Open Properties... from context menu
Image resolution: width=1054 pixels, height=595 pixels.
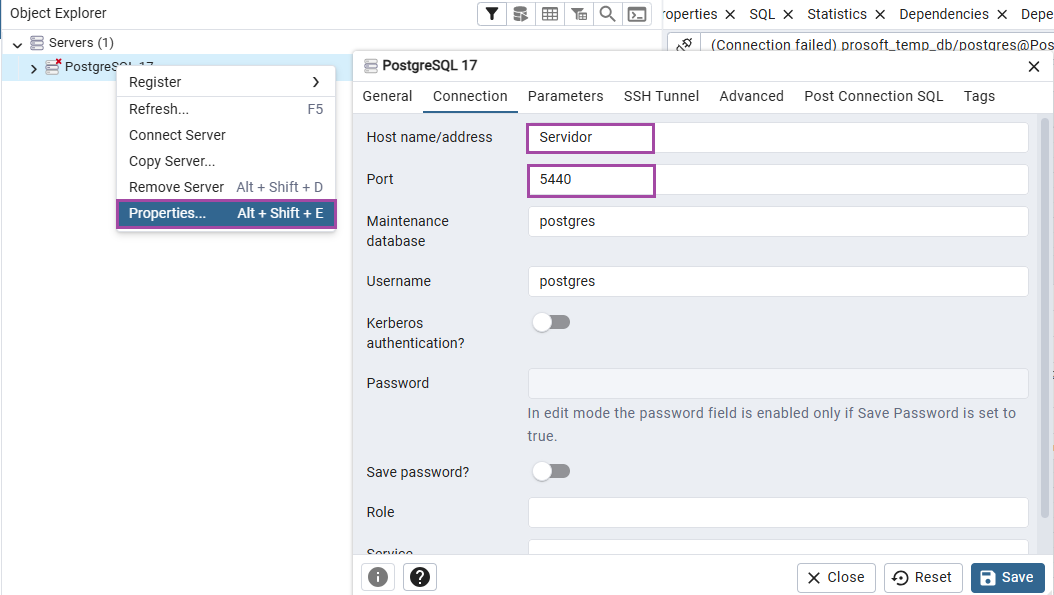[226, 214]
